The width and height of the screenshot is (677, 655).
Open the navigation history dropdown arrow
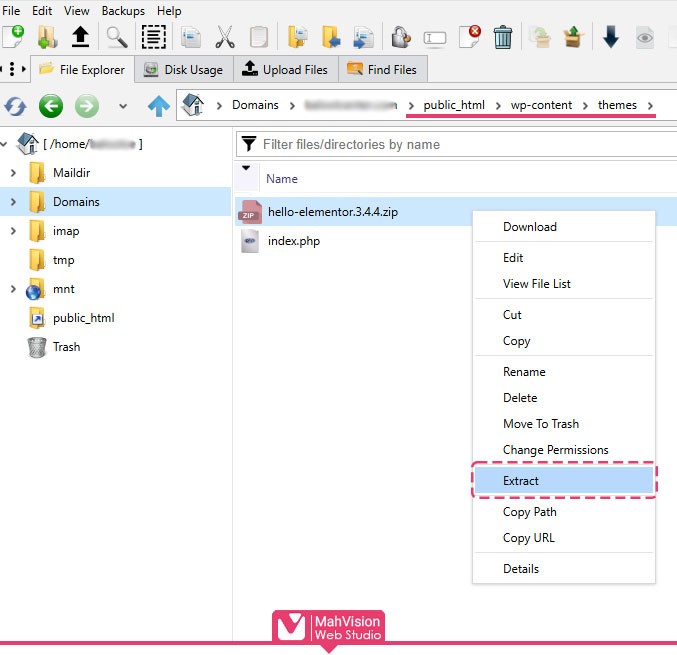pyautogui.click(x=122, y=106)
